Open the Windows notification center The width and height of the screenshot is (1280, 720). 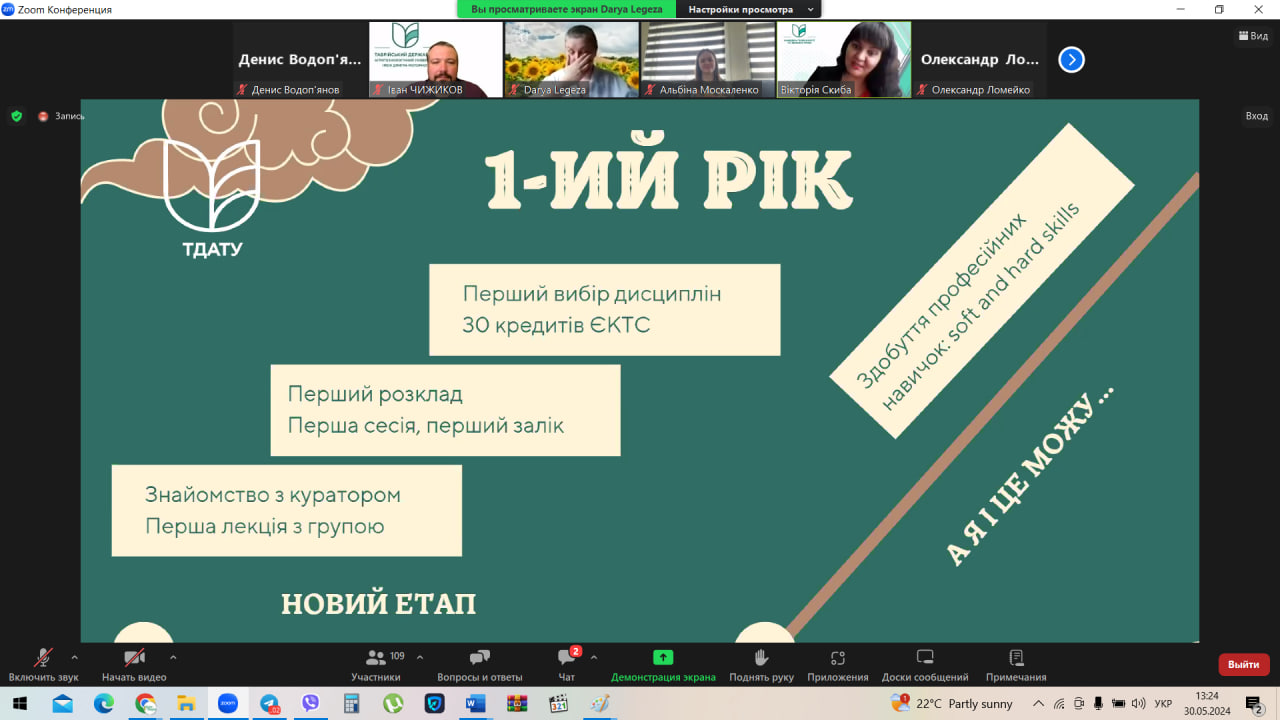coord(1254,704)
